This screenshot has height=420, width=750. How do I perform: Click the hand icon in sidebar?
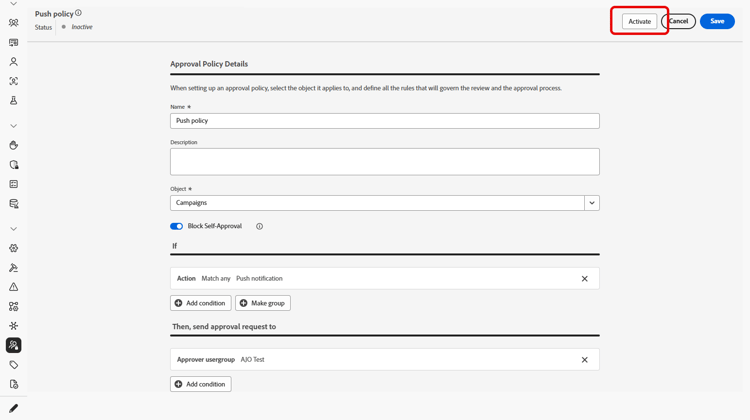click(14, 145)
